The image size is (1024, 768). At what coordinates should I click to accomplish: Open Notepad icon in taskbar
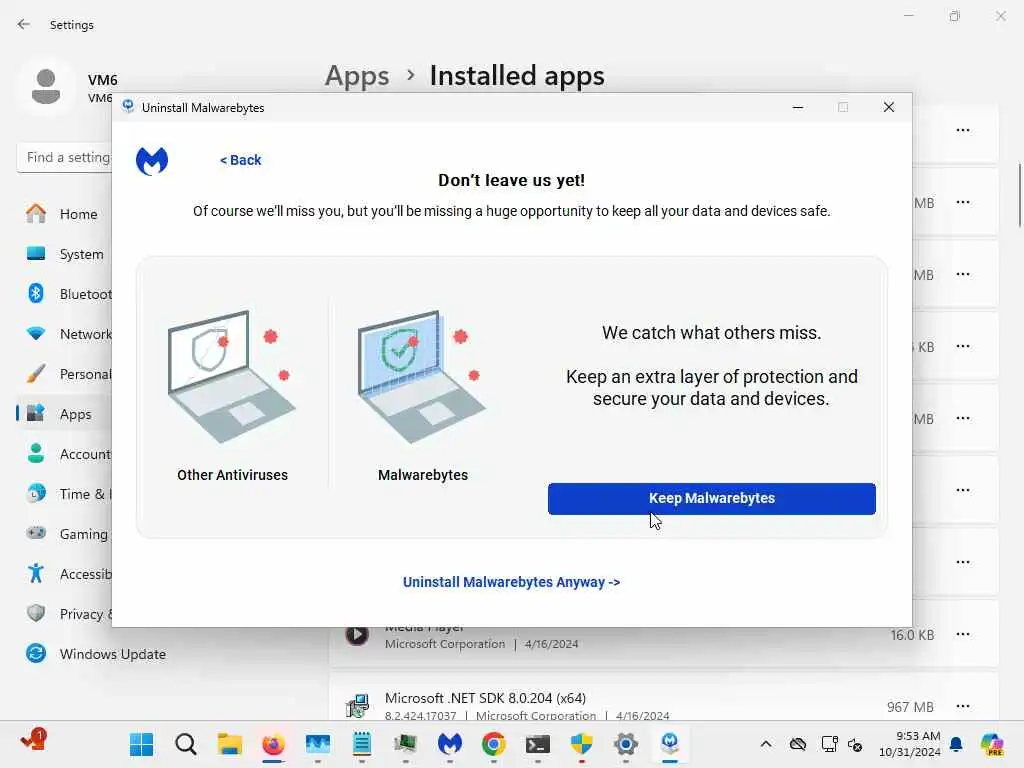tap(362, 744)
